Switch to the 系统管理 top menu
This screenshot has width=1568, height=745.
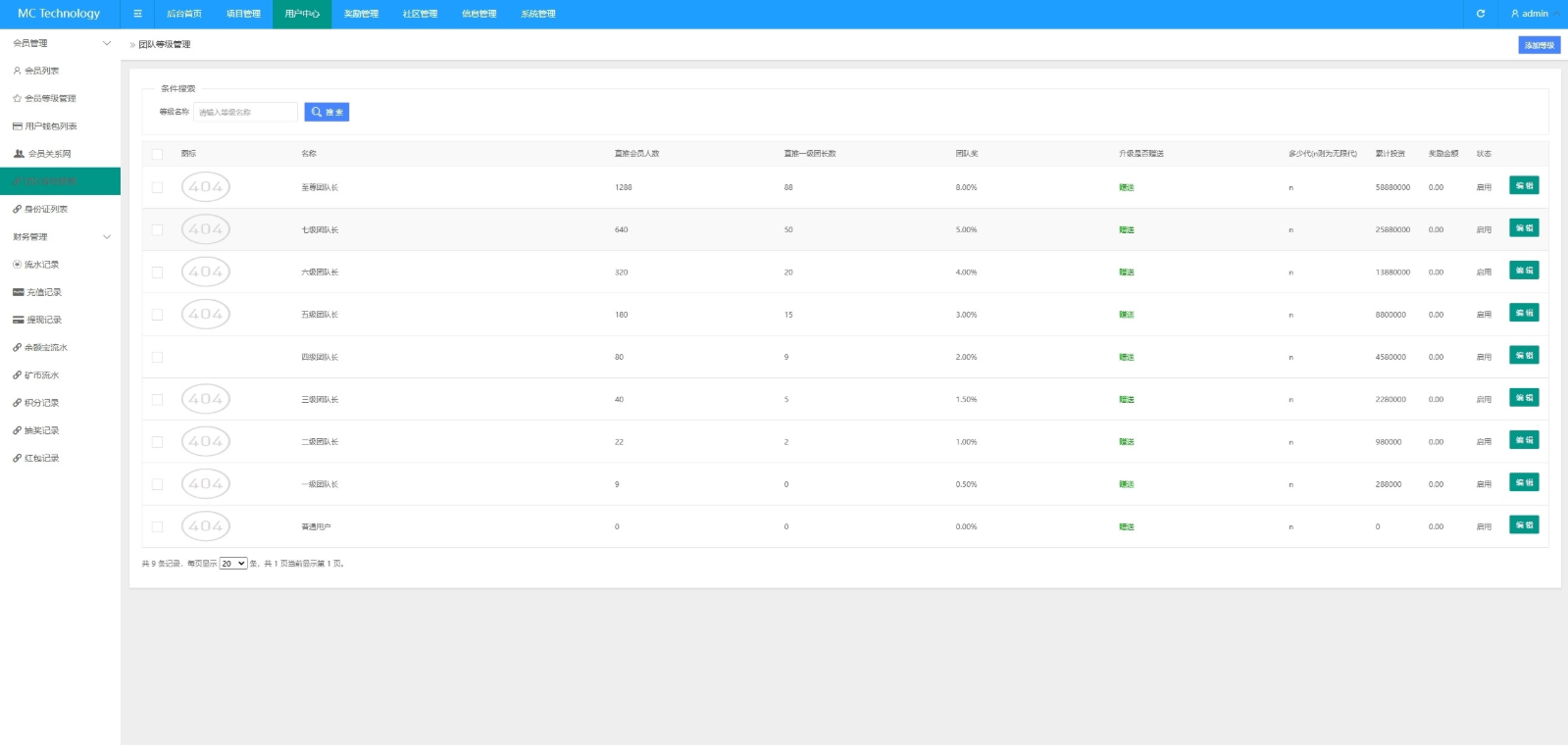coord(537,14)
